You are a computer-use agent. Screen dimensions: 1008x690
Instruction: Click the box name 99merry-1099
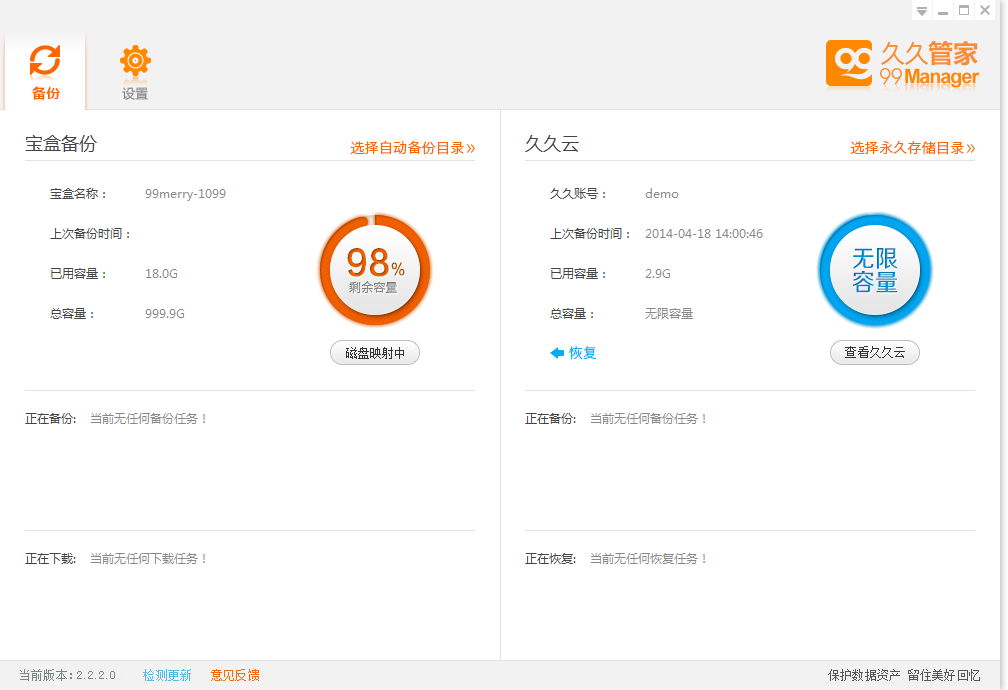click(x=185, y=194)
